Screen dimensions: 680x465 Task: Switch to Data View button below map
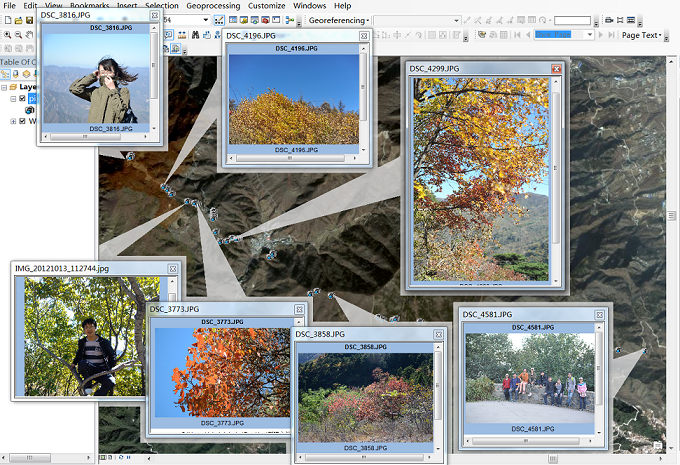pos(102,457)
